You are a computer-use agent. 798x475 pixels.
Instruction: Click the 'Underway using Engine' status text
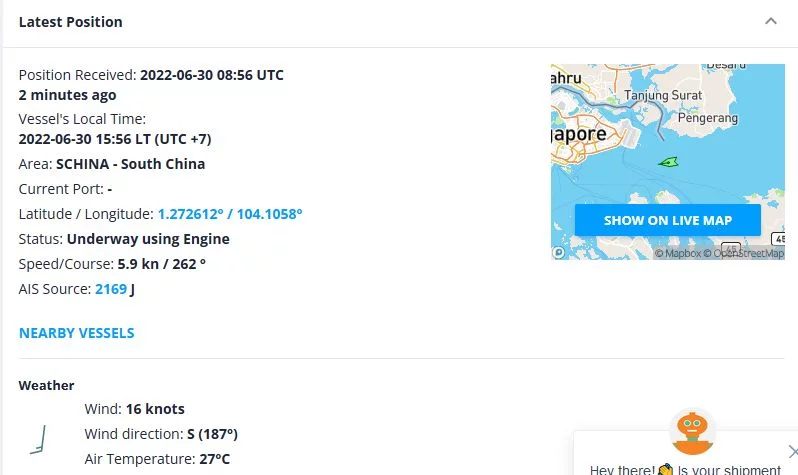[x=148, y=239]
